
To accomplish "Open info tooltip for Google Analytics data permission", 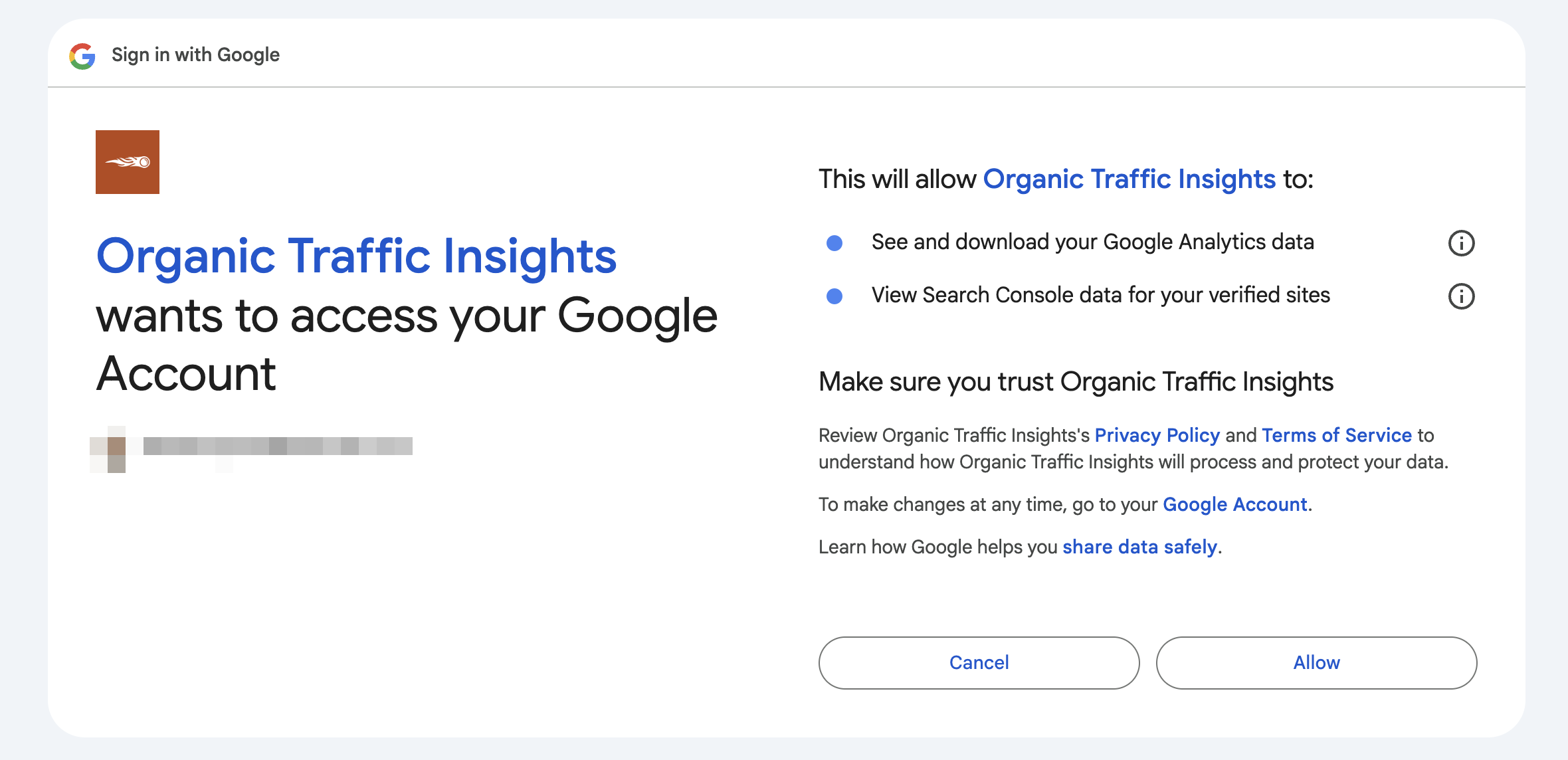I will (1461, 243).
